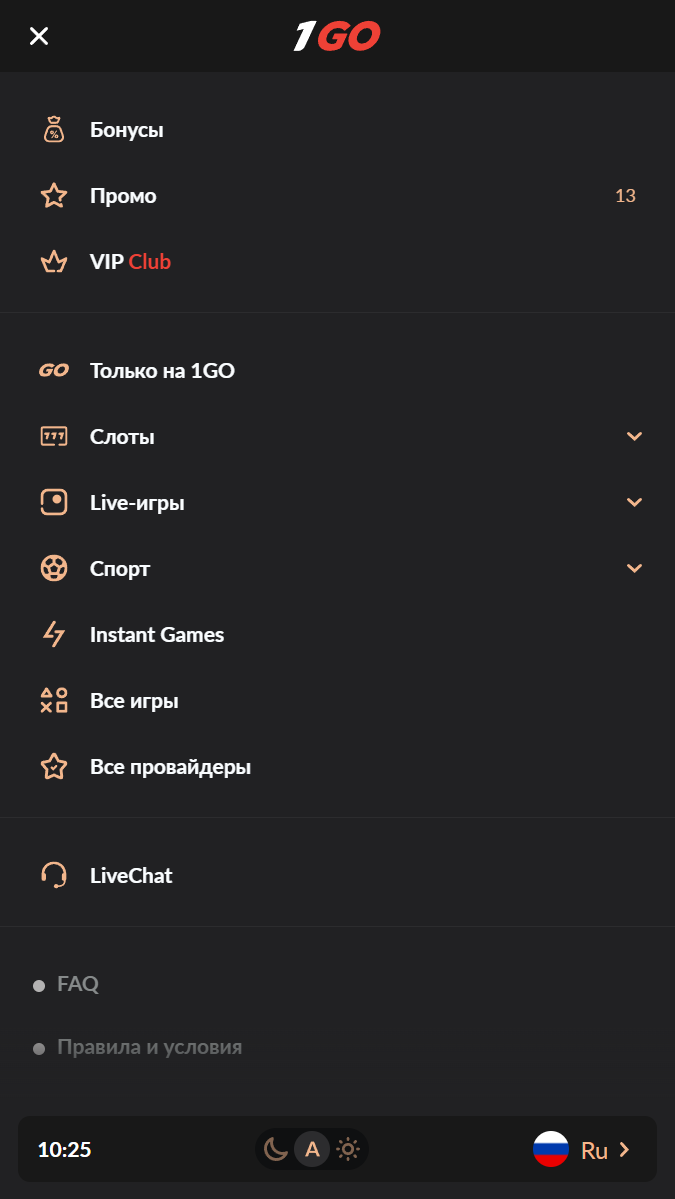This screenshot has width=675, height=1199.
Task: Click the VIP Club crown icon
Action: (x=54, y=262)
